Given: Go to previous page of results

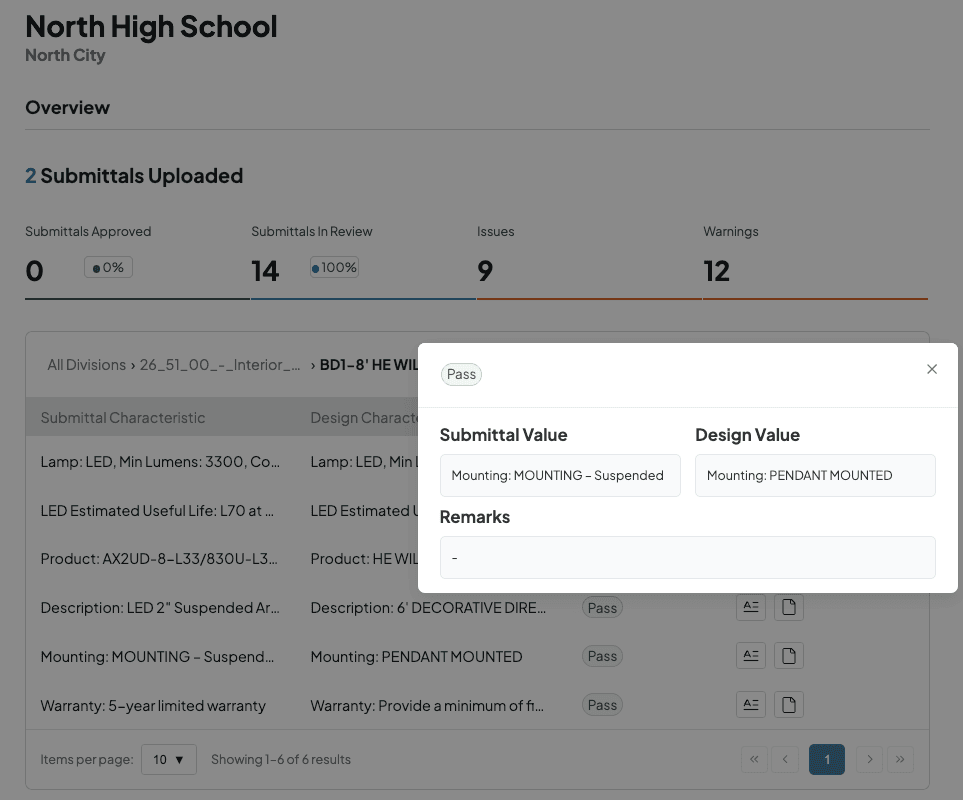Looking at the screenshot, I should (785, 759).
